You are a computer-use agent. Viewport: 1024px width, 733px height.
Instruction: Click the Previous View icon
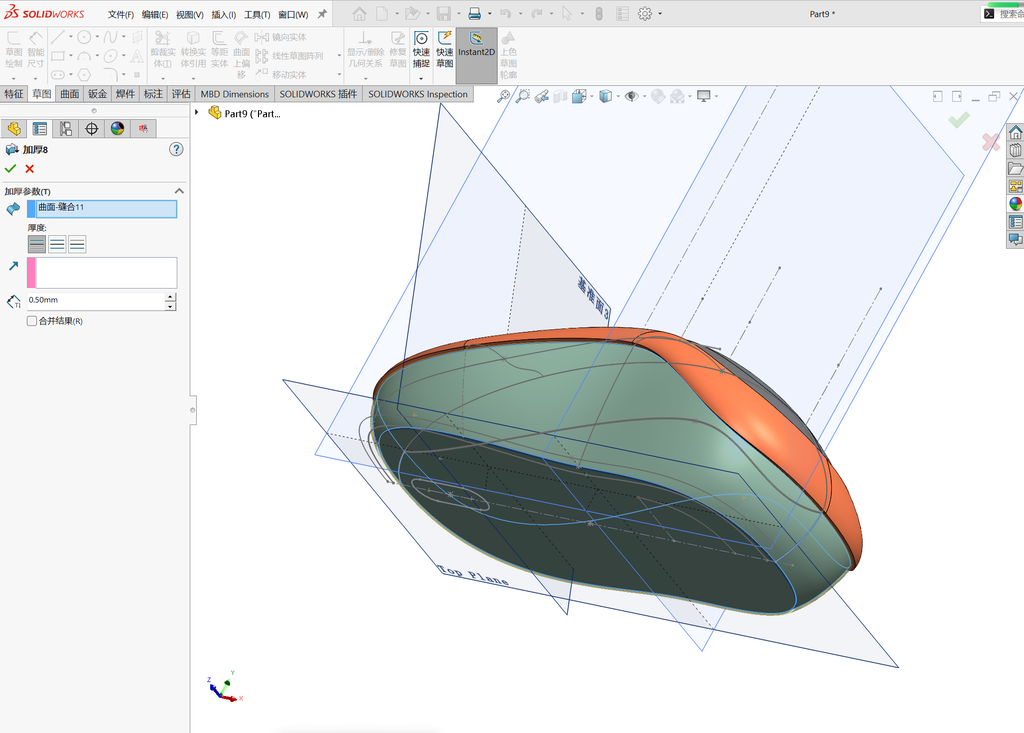[x=541, y=97]
